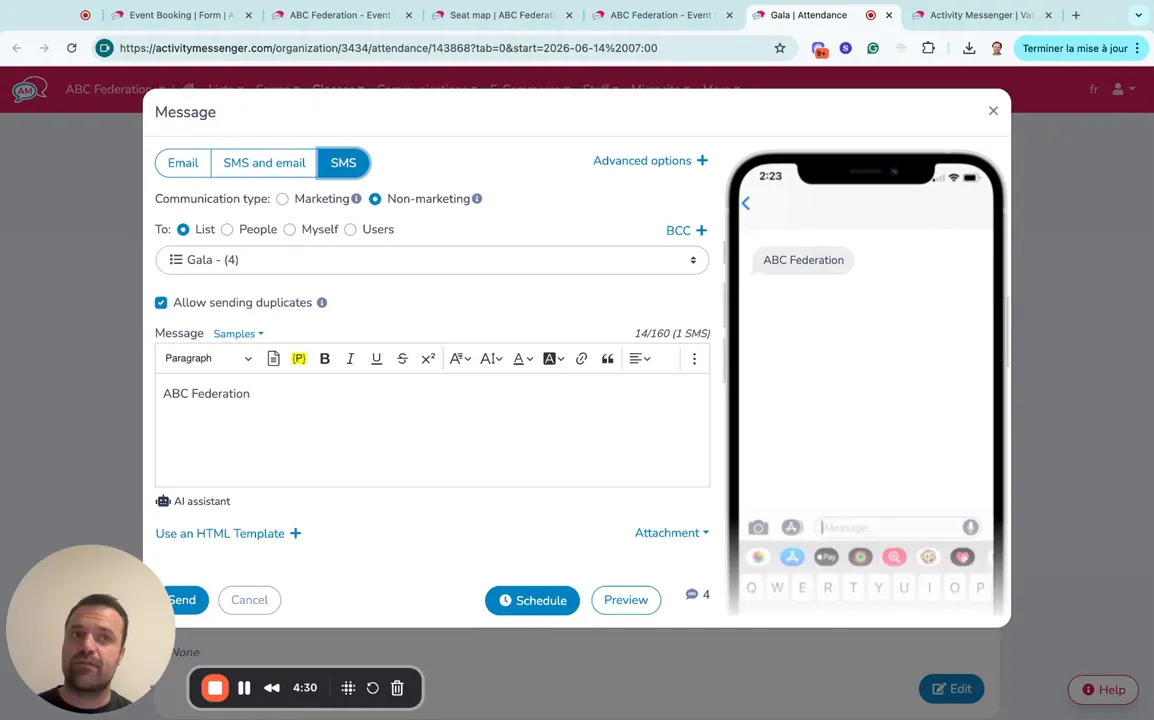1154x720 pixels.
Task: Click Terminer la mise à jour button
Action: (x=1079, y=49)
